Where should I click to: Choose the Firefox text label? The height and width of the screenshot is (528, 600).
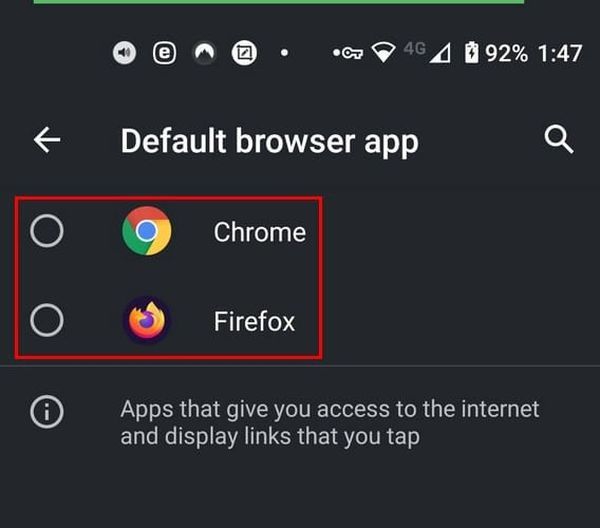coord(254,321)
